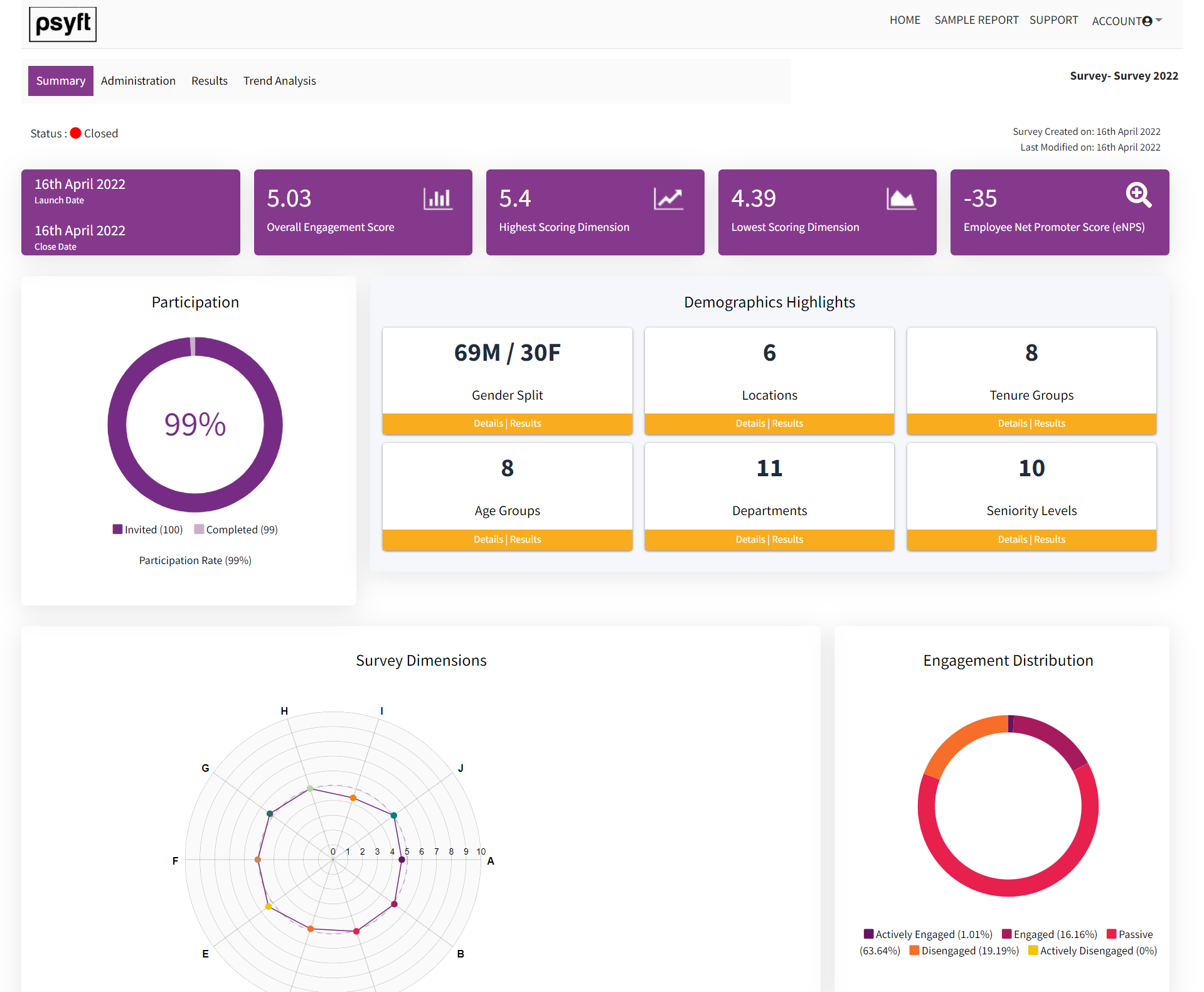Expand the ACCOUNT dropdown arrow
This screenshot has height=992, width=1204.
pyautogui.click(x=1159, y=20)
